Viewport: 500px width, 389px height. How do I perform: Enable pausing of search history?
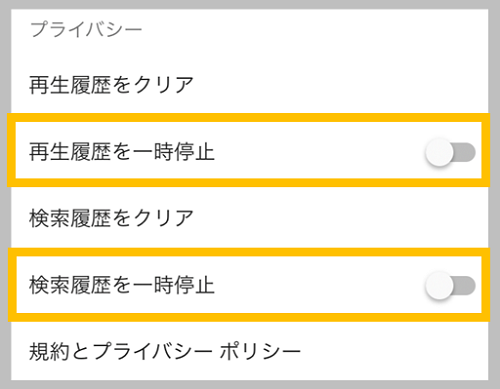(450, 286)
